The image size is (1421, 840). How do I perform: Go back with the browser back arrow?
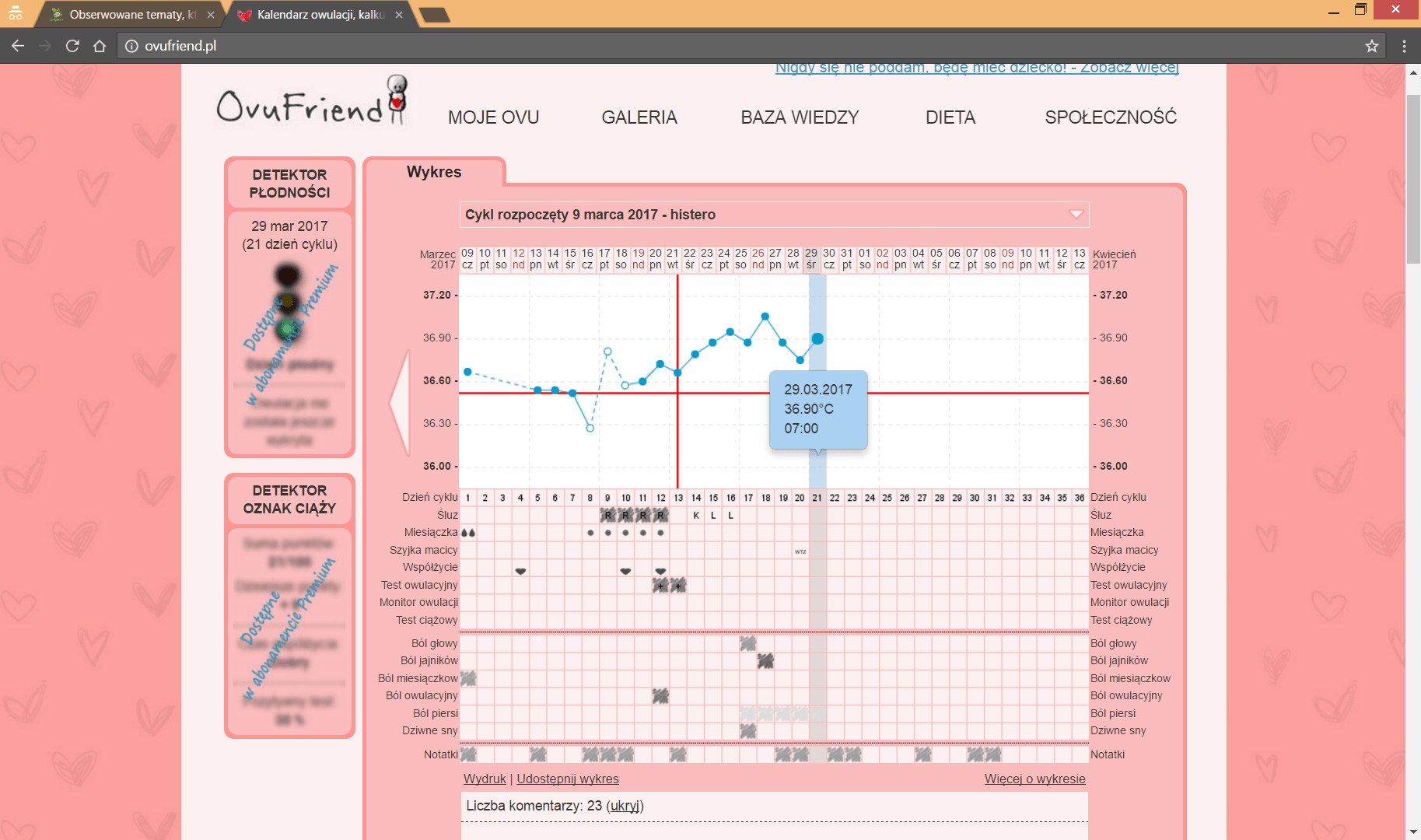(x=18, y=46)
